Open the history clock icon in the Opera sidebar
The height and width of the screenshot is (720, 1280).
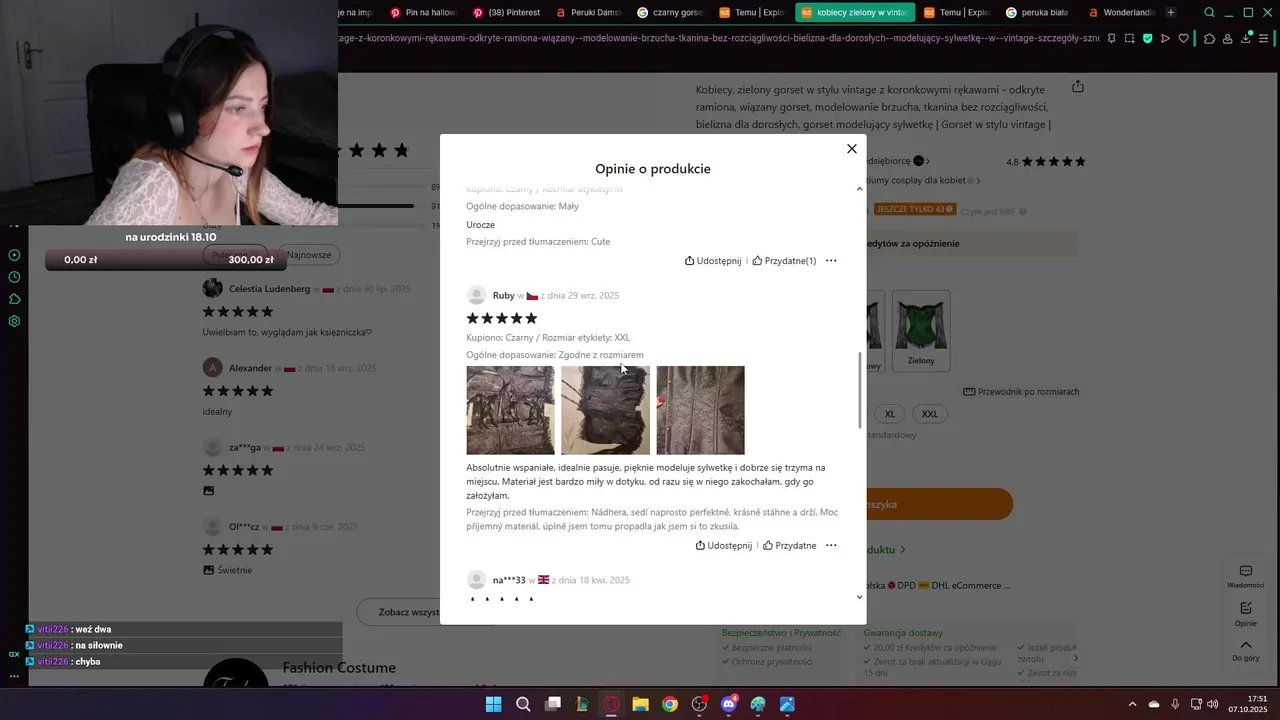tap(14, 277)
